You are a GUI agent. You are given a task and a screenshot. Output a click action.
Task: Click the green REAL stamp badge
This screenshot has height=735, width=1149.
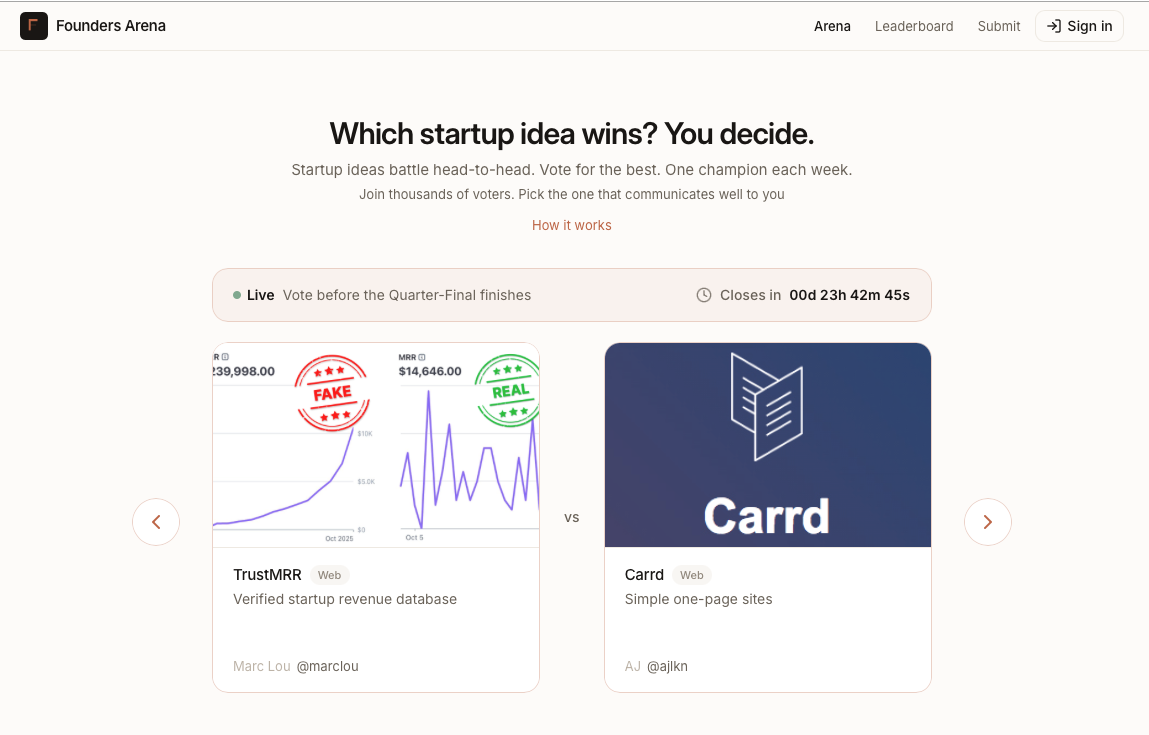coord(509,391)
